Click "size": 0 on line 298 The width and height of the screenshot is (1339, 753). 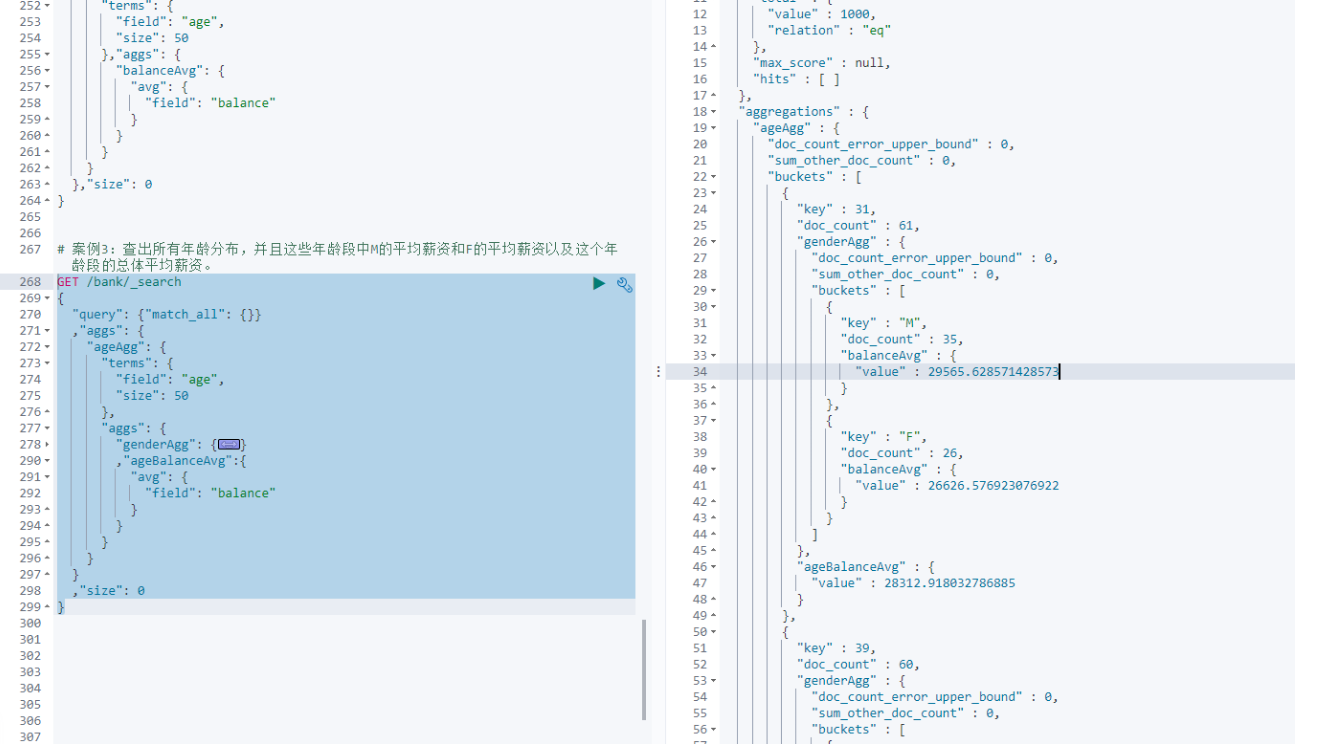[x=112, y=590]
